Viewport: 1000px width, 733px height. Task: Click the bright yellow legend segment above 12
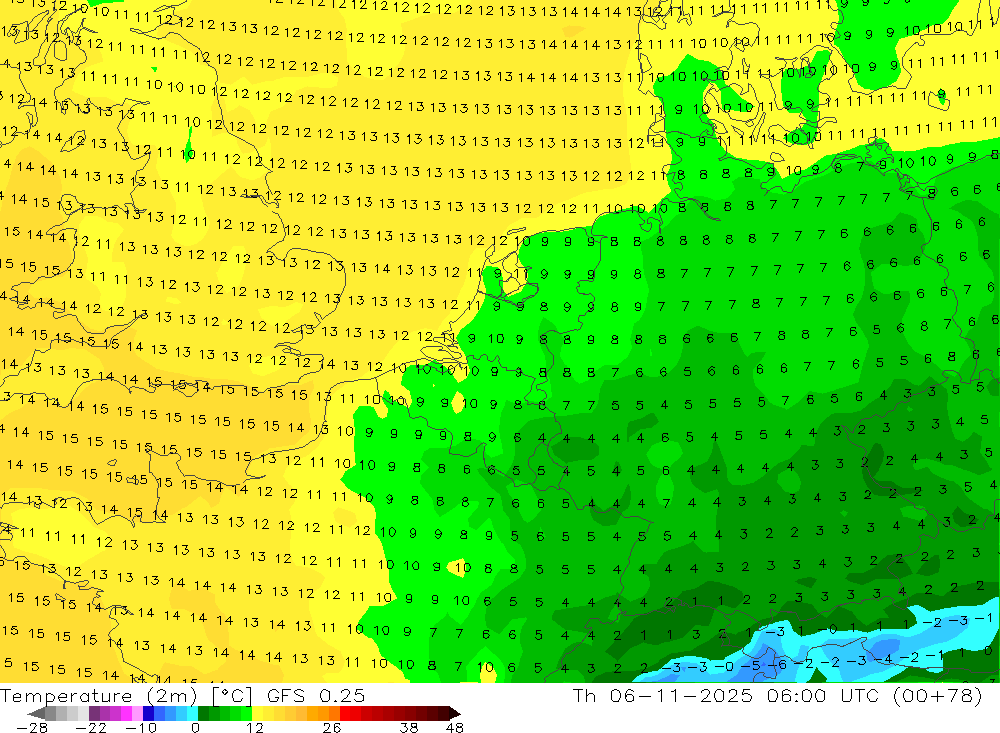(258, 713)
